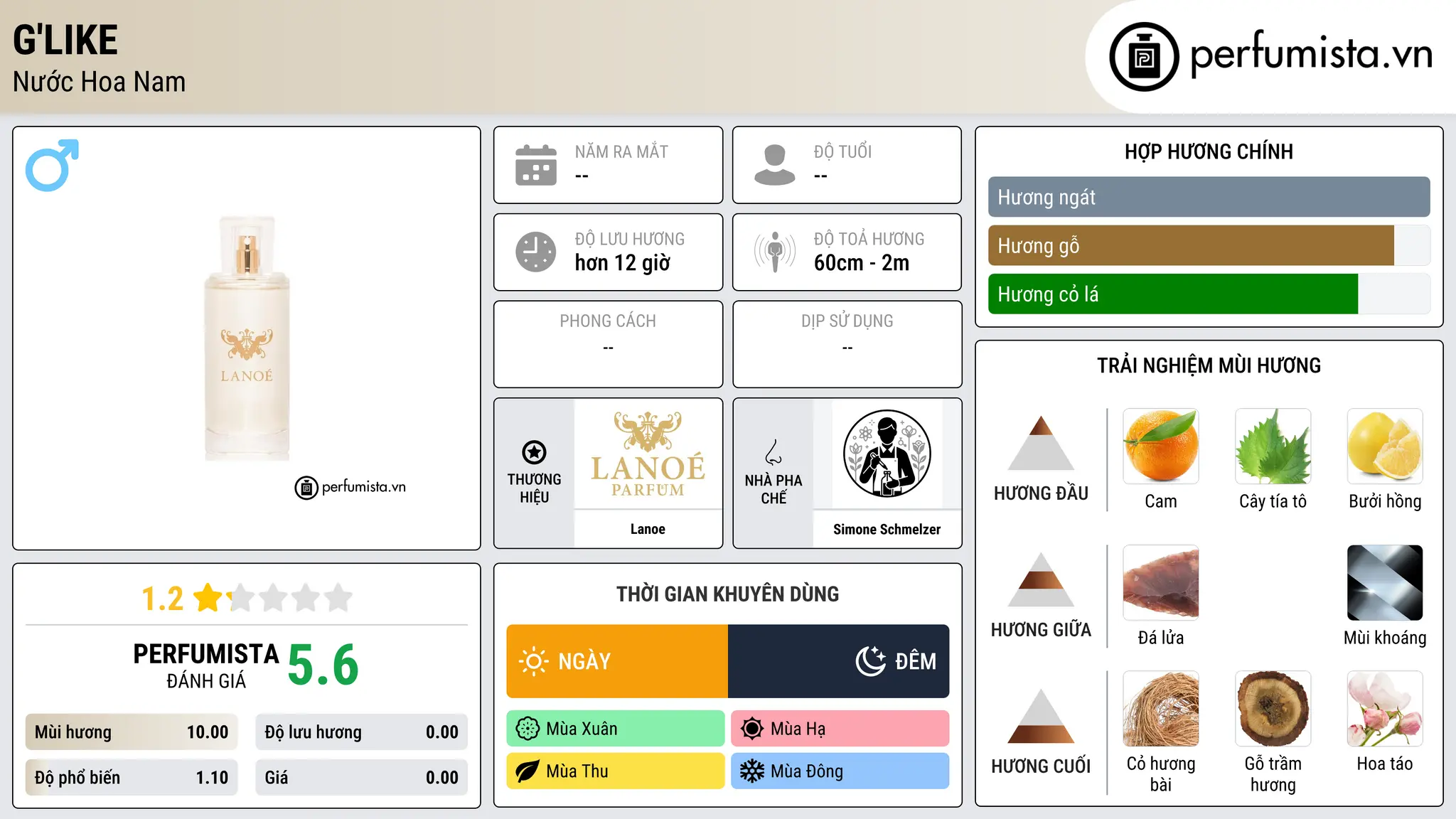Click the green 5.6 Perfumista score
The image size is (1456, 819).
(323, 665)
